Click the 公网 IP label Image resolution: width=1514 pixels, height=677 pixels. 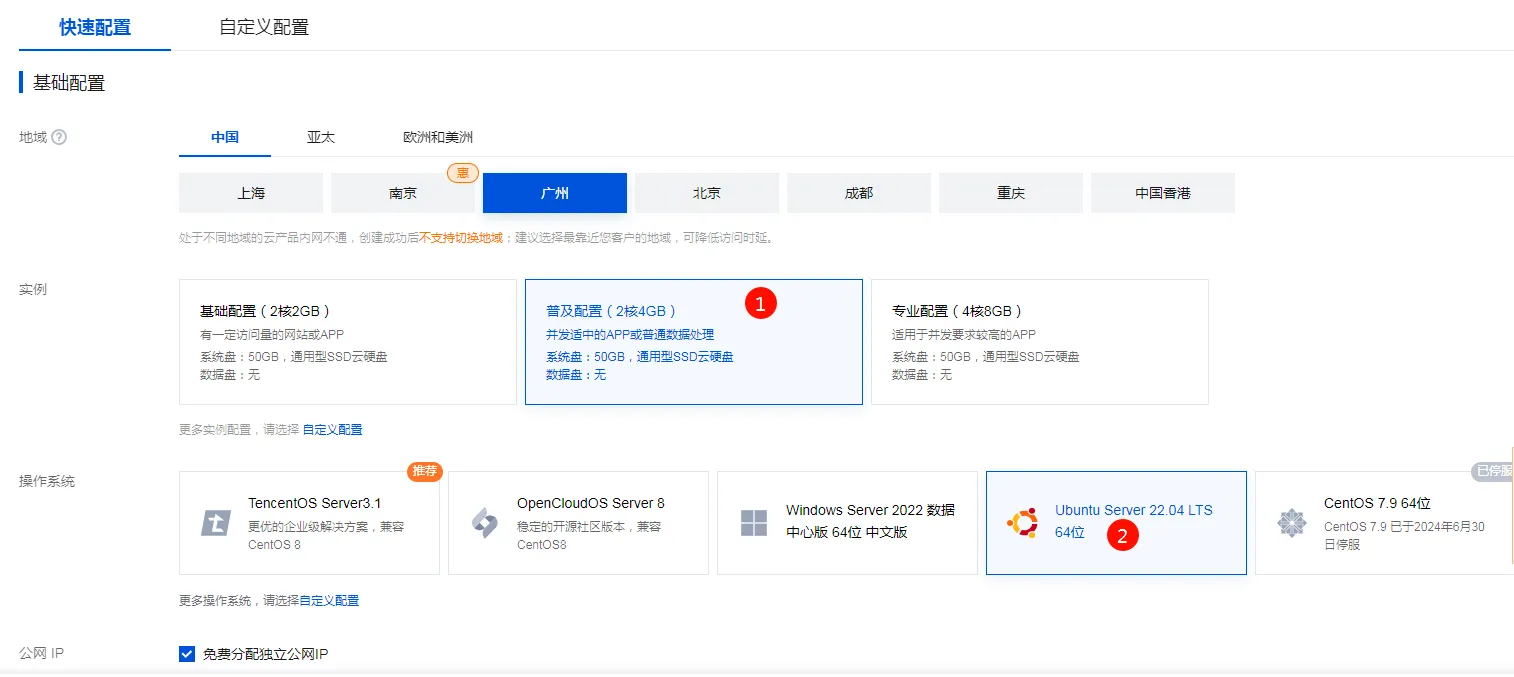click(x=42, y=654)
